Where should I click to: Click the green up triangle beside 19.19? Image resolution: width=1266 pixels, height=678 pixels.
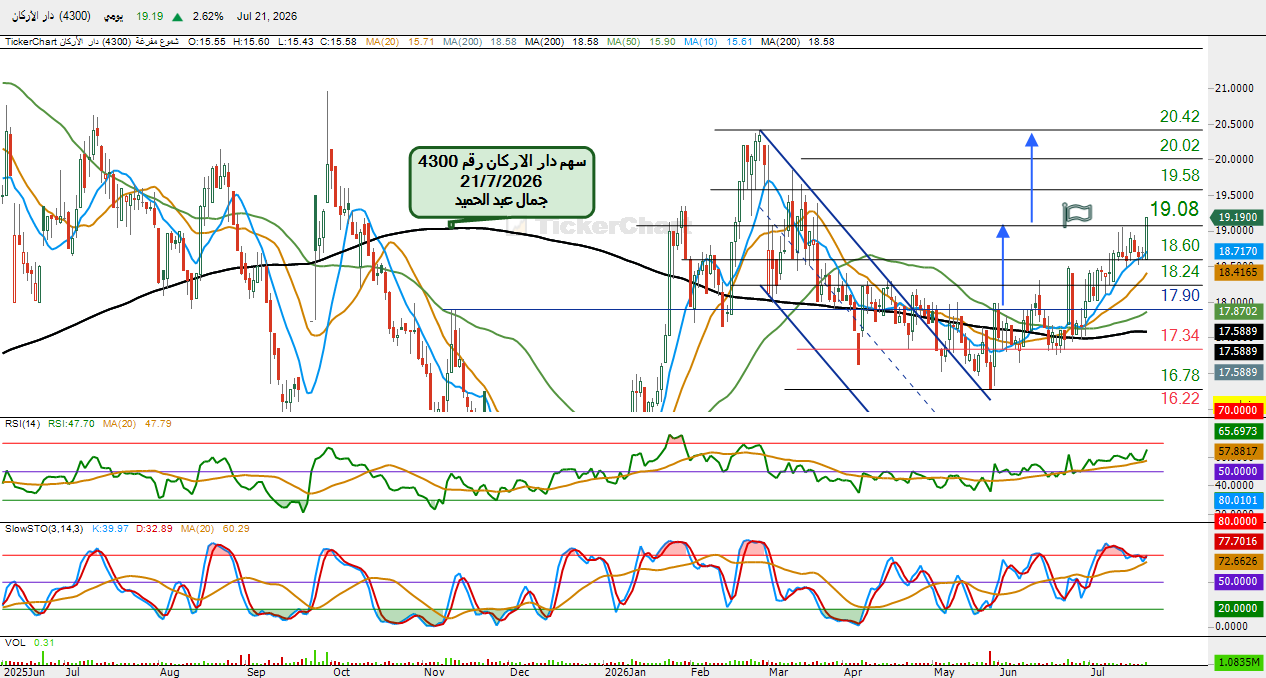click(177, 17)
